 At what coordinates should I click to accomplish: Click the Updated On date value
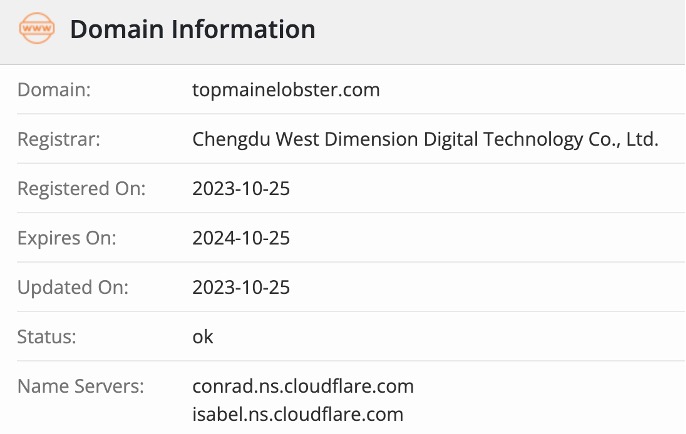pos(241,288)
